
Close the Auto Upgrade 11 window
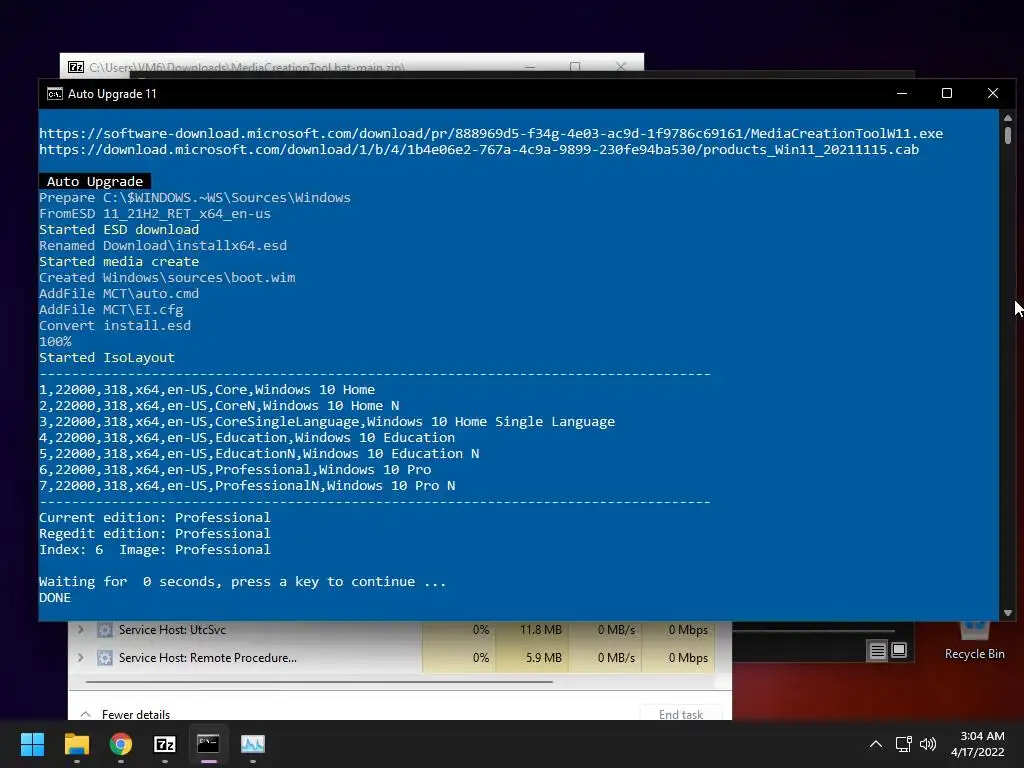[x=993, y=93]
